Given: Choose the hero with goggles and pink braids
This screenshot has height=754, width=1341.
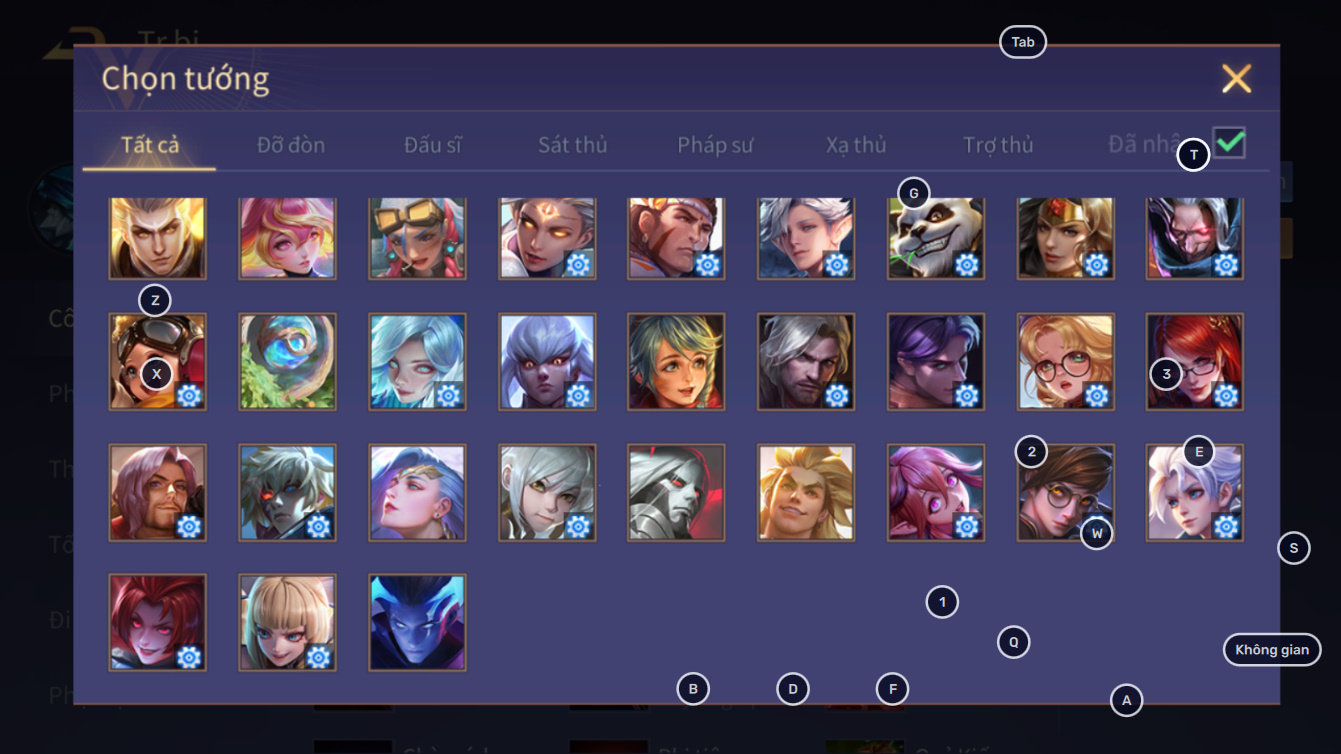Looking at the screenshot, I should click(x=417, y=238).
